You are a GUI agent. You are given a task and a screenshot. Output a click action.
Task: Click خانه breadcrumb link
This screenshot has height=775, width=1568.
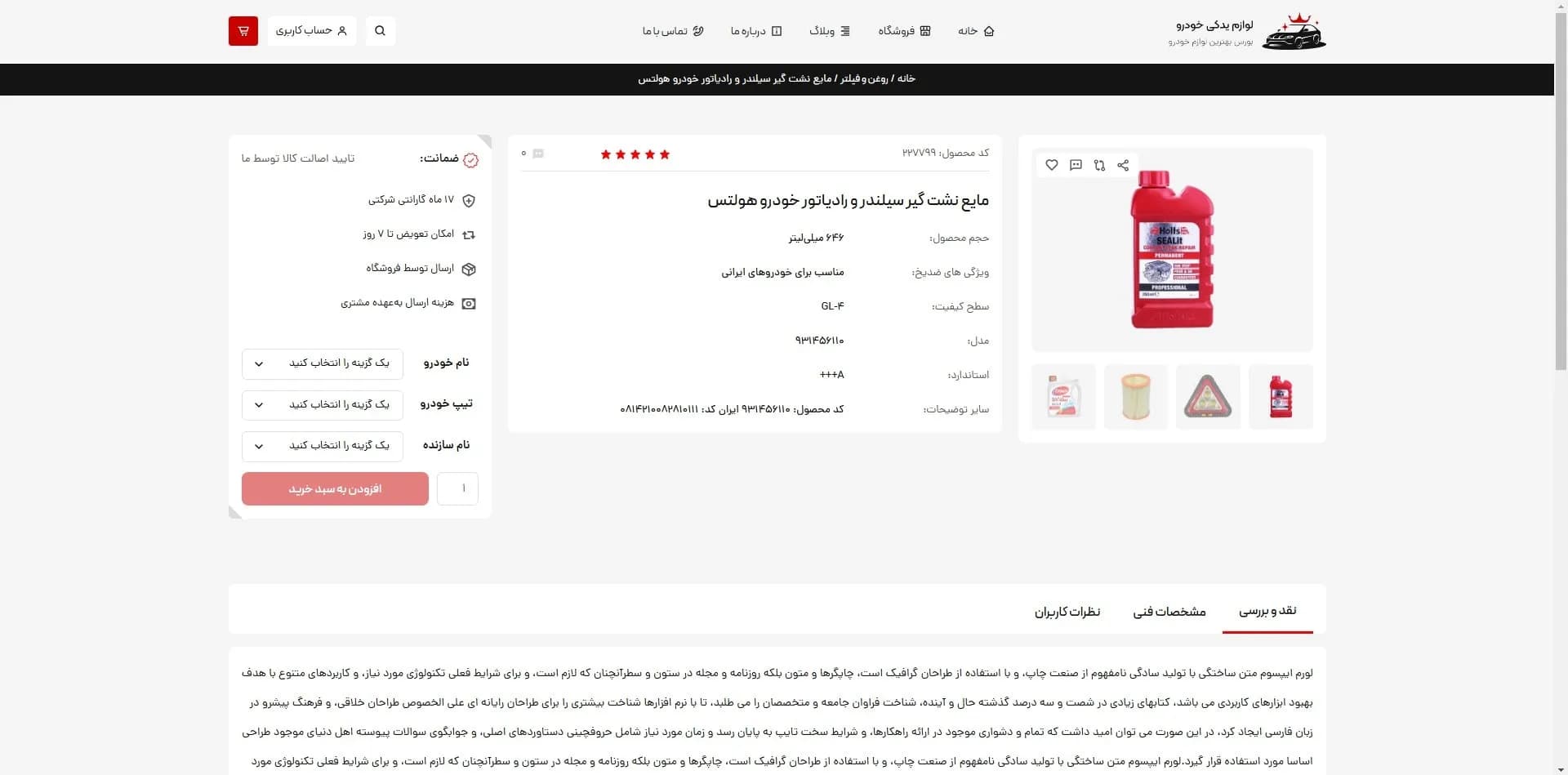click(906, 78)
